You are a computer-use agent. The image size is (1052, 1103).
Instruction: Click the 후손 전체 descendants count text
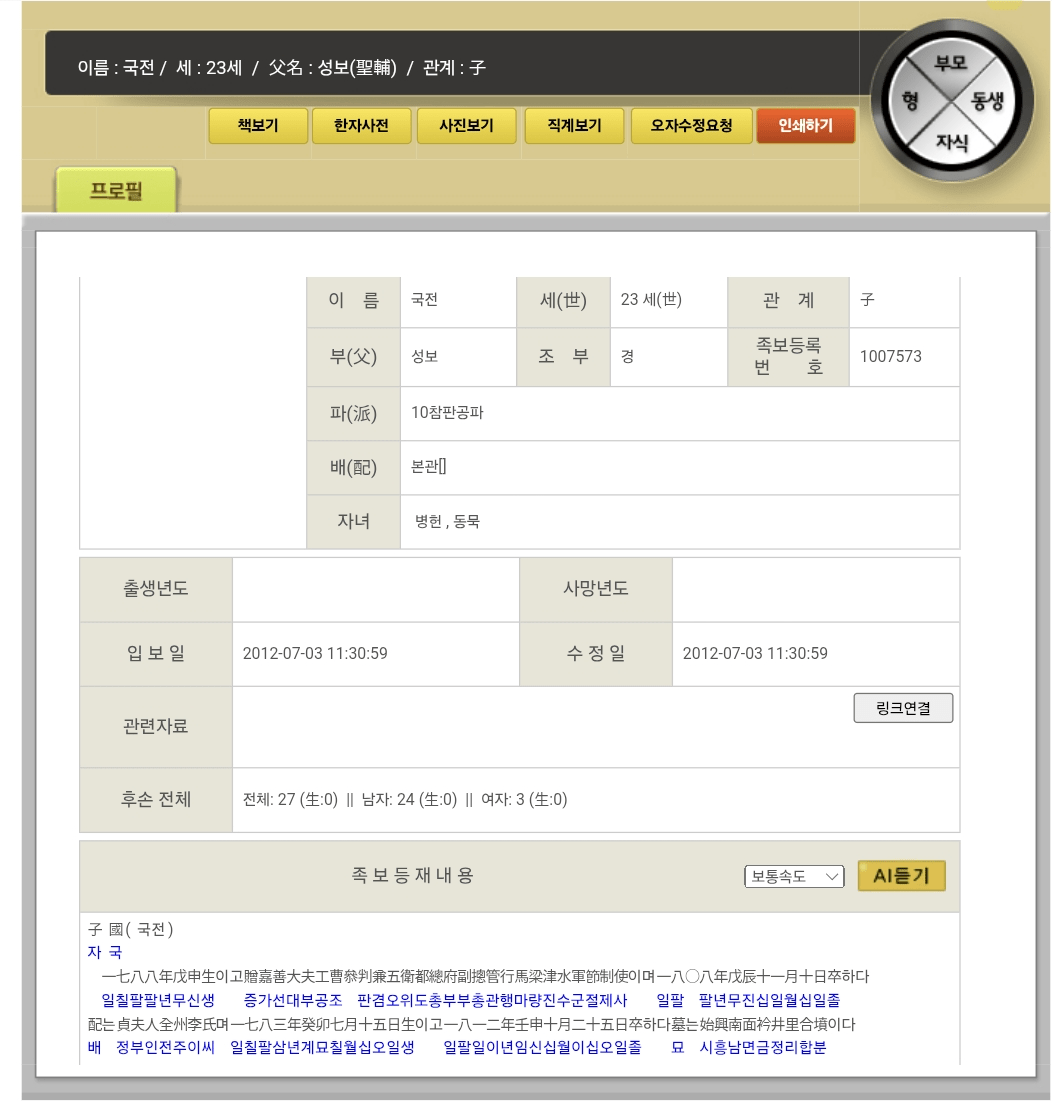(405, 800)
